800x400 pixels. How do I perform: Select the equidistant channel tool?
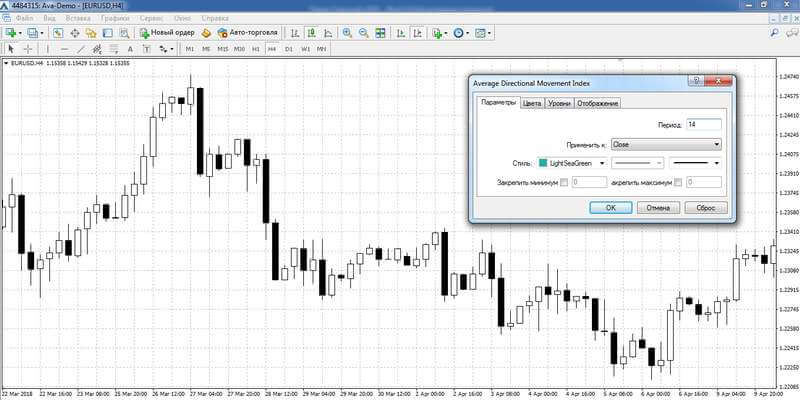[97, 49]
